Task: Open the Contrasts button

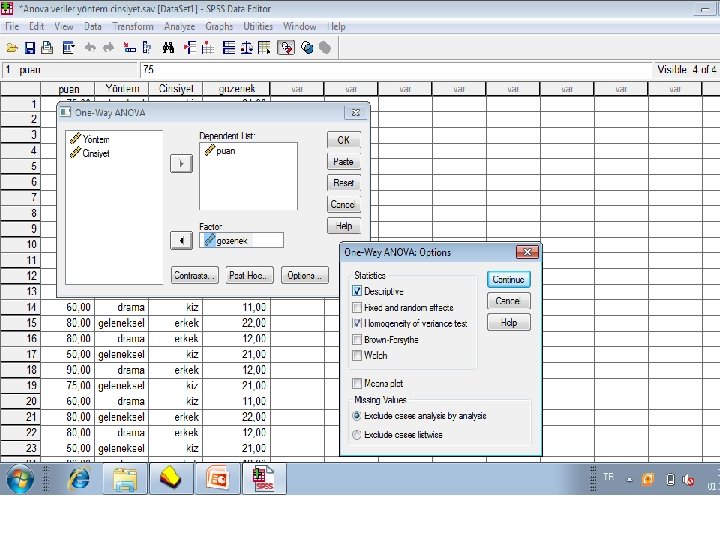Action: [195, 275]
